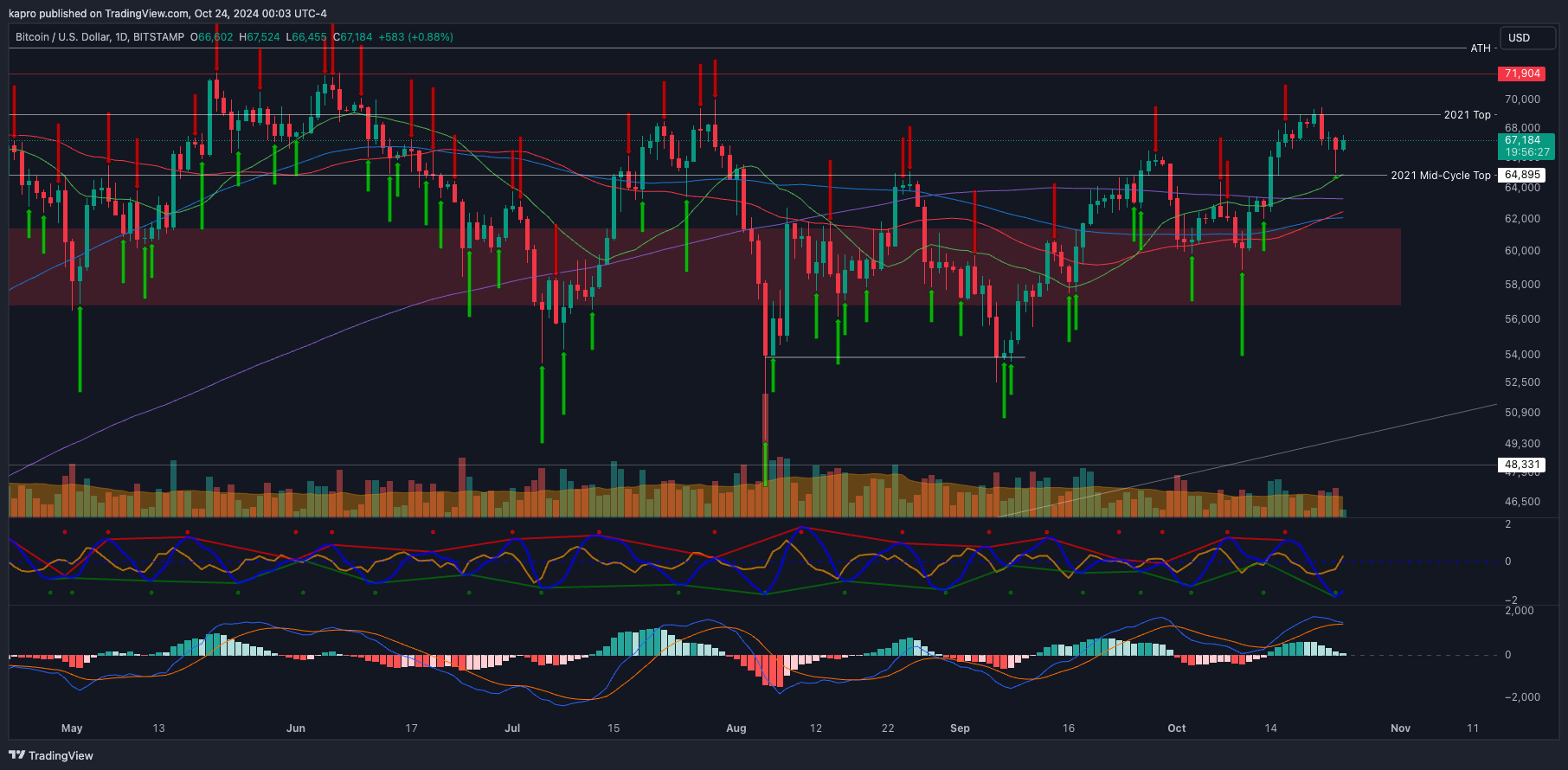The height and width of the screenshot is (770, 1568).
Task: Click the 2,000 mark on MACD axis
Action: pyautogui.click(x=1520, y=611)
